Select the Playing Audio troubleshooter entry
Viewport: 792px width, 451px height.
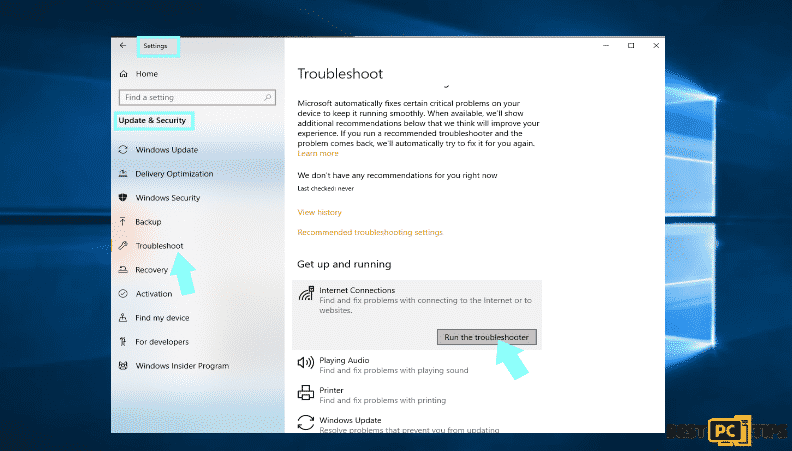417,365
